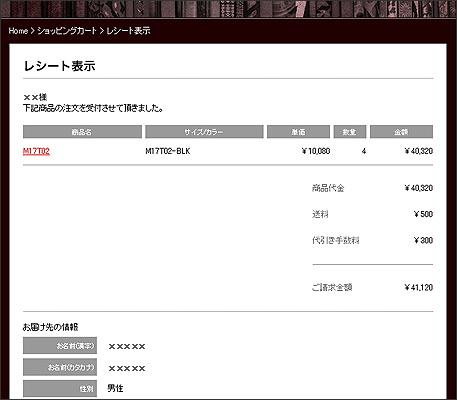Click the ご請求金額 total ¥41,120
The image size is (457, 400).
click(x=419, y=287)
